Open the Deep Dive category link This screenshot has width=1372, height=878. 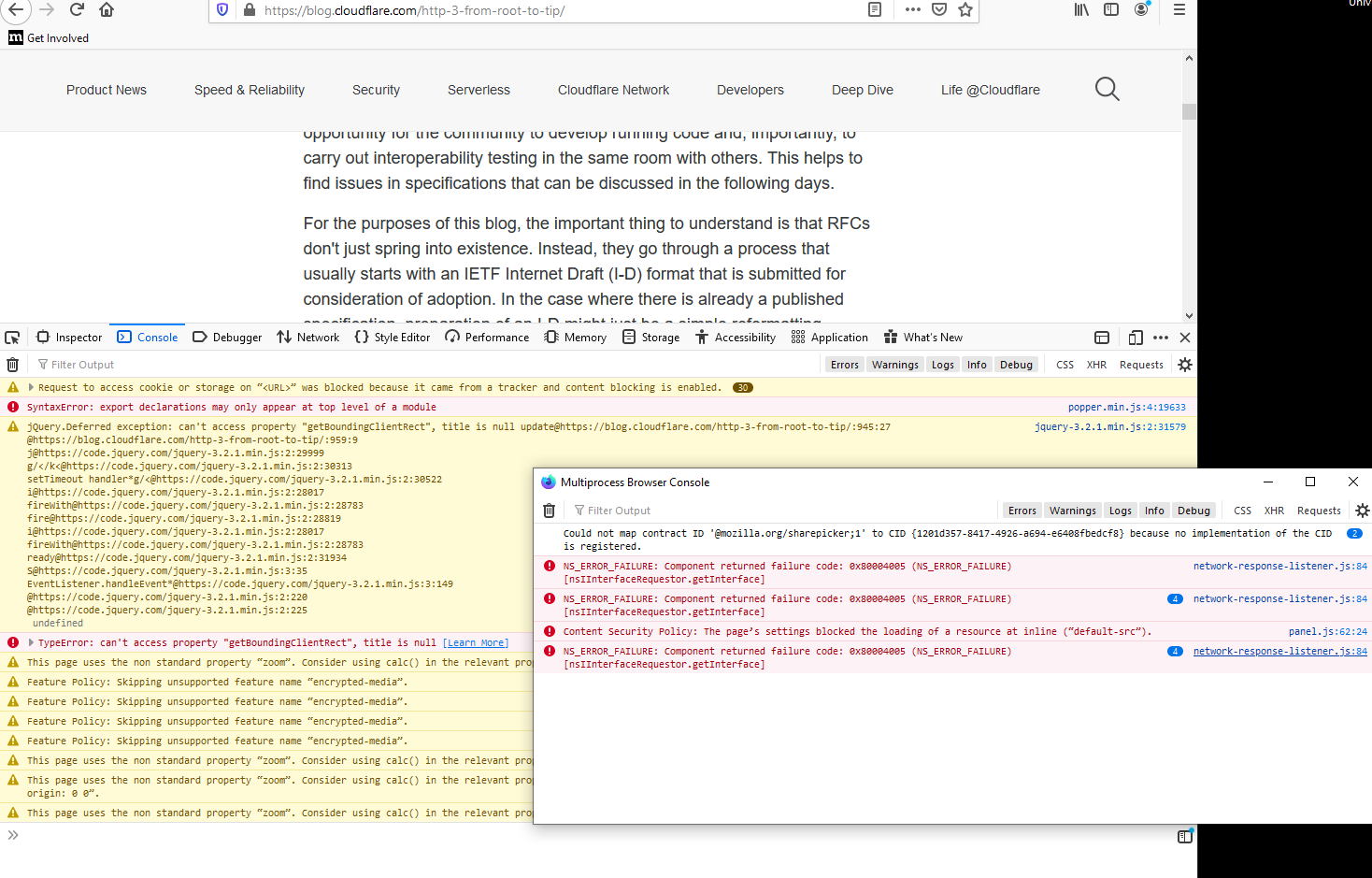coord(863,90)
